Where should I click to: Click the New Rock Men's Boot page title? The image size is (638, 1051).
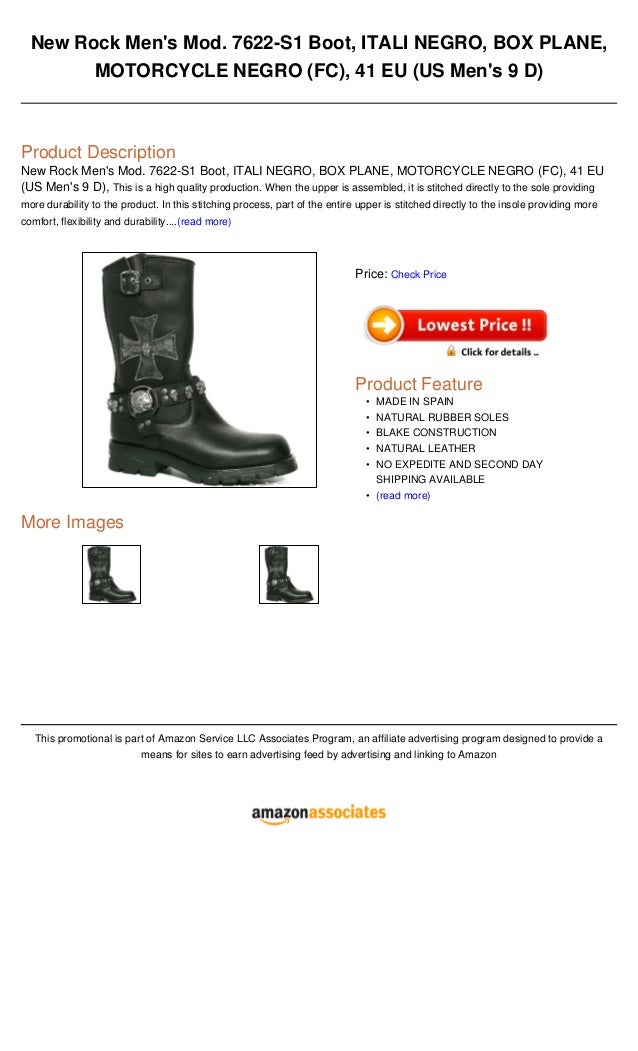[319, 56]
